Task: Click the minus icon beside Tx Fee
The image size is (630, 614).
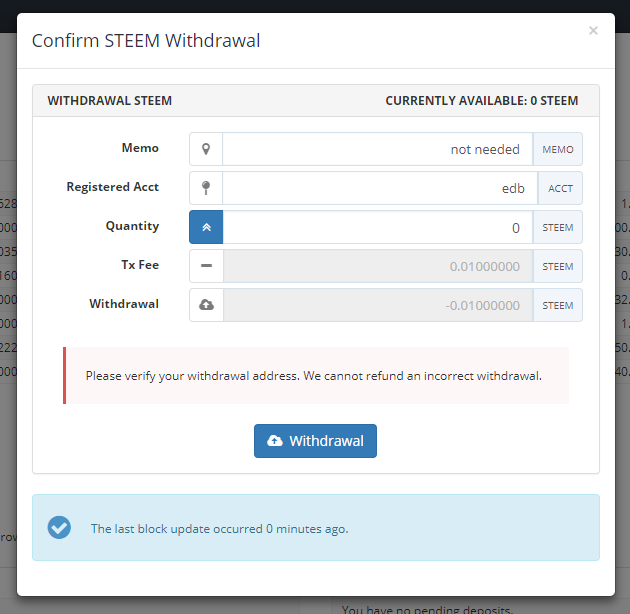Action: click(x=206, y=266)
